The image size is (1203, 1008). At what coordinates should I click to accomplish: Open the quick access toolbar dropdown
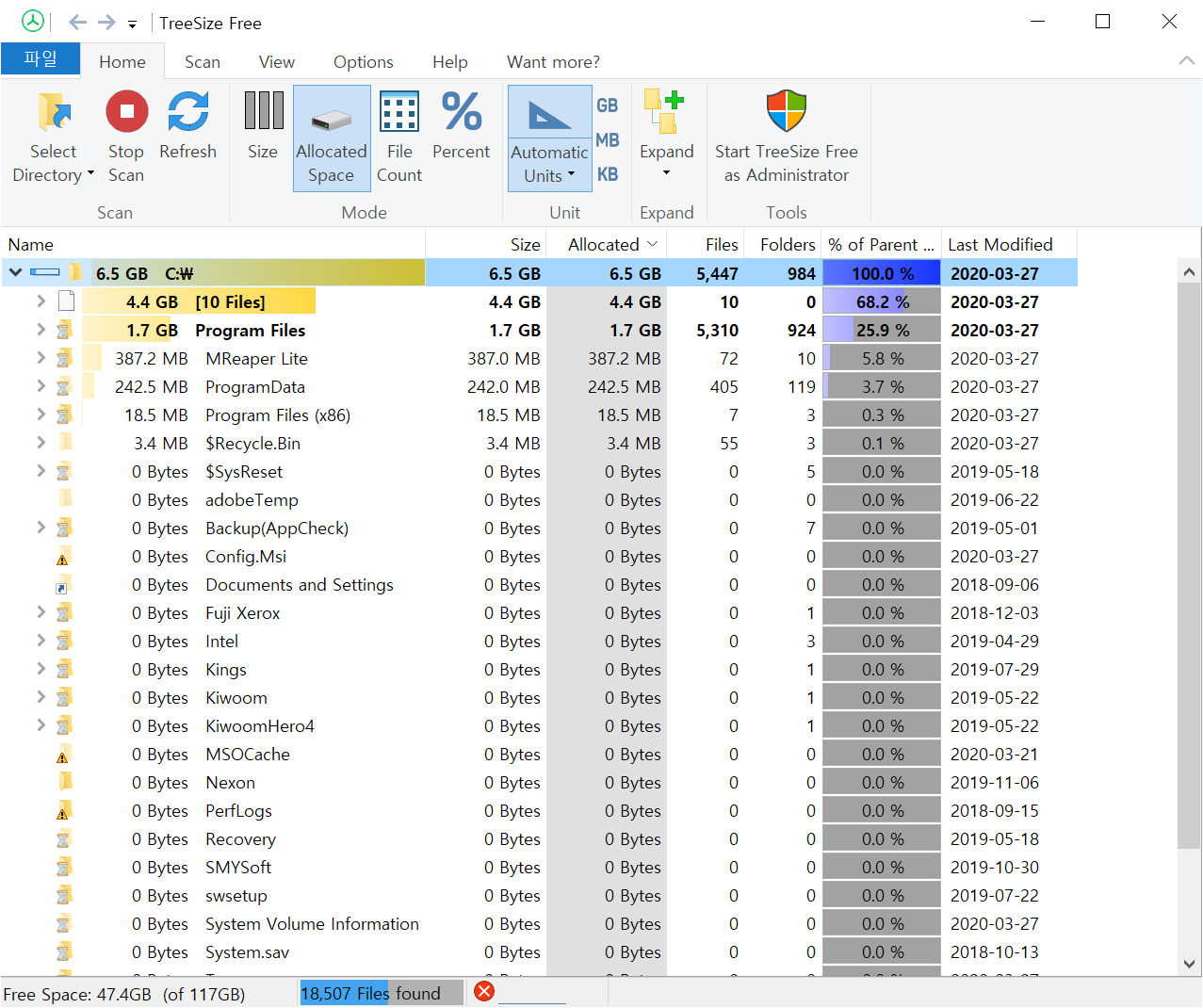click(133, 24)
